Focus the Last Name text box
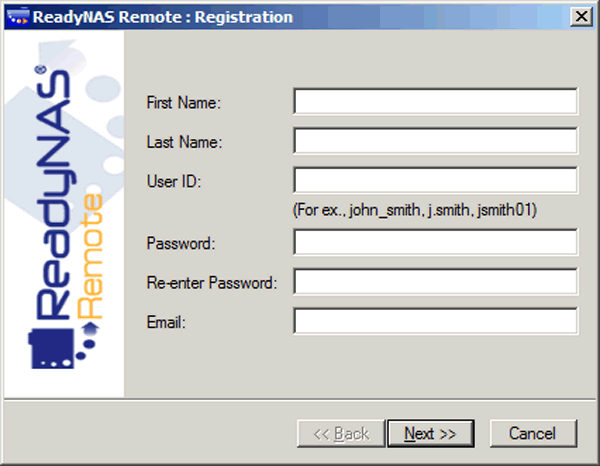This screenshot has width=600, height=466. click(435, 141)
